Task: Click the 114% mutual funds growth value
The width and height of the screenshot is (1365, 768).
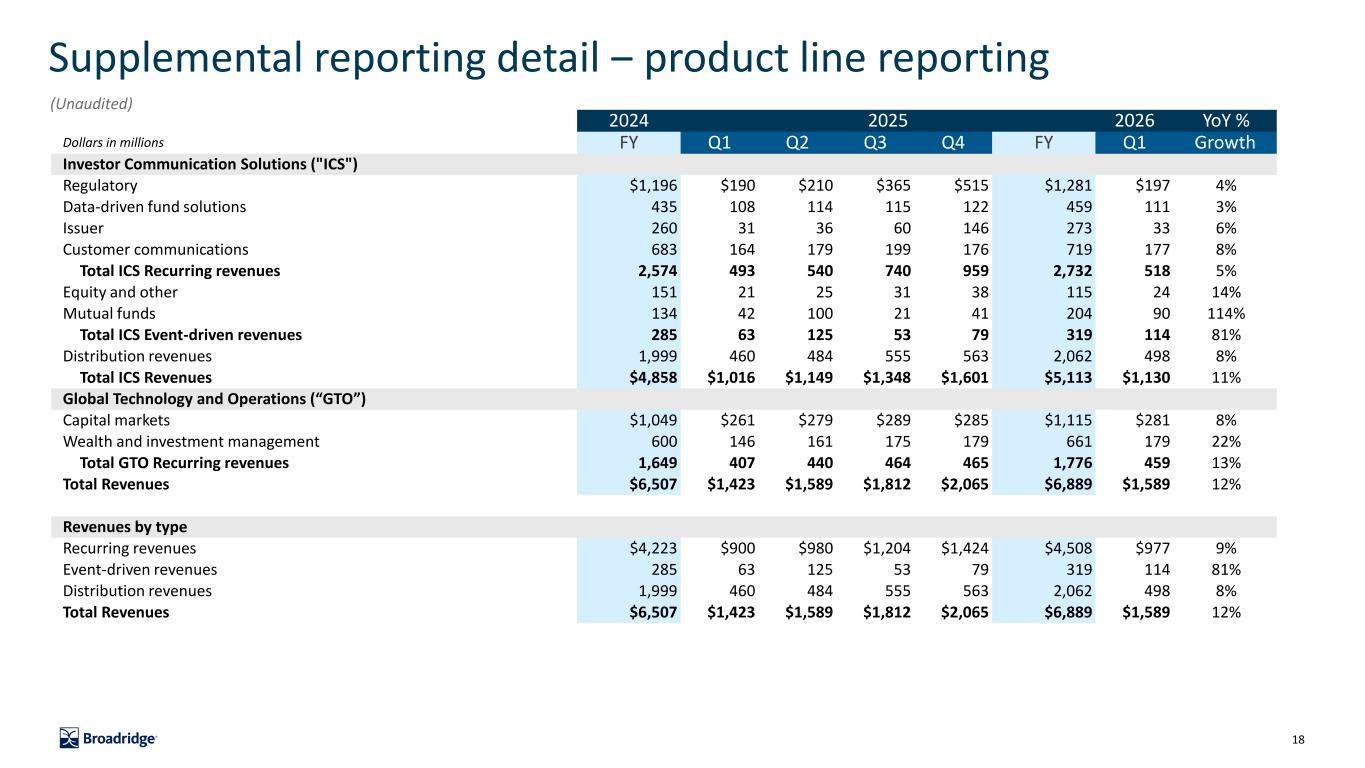Action: coord(1225,313)
